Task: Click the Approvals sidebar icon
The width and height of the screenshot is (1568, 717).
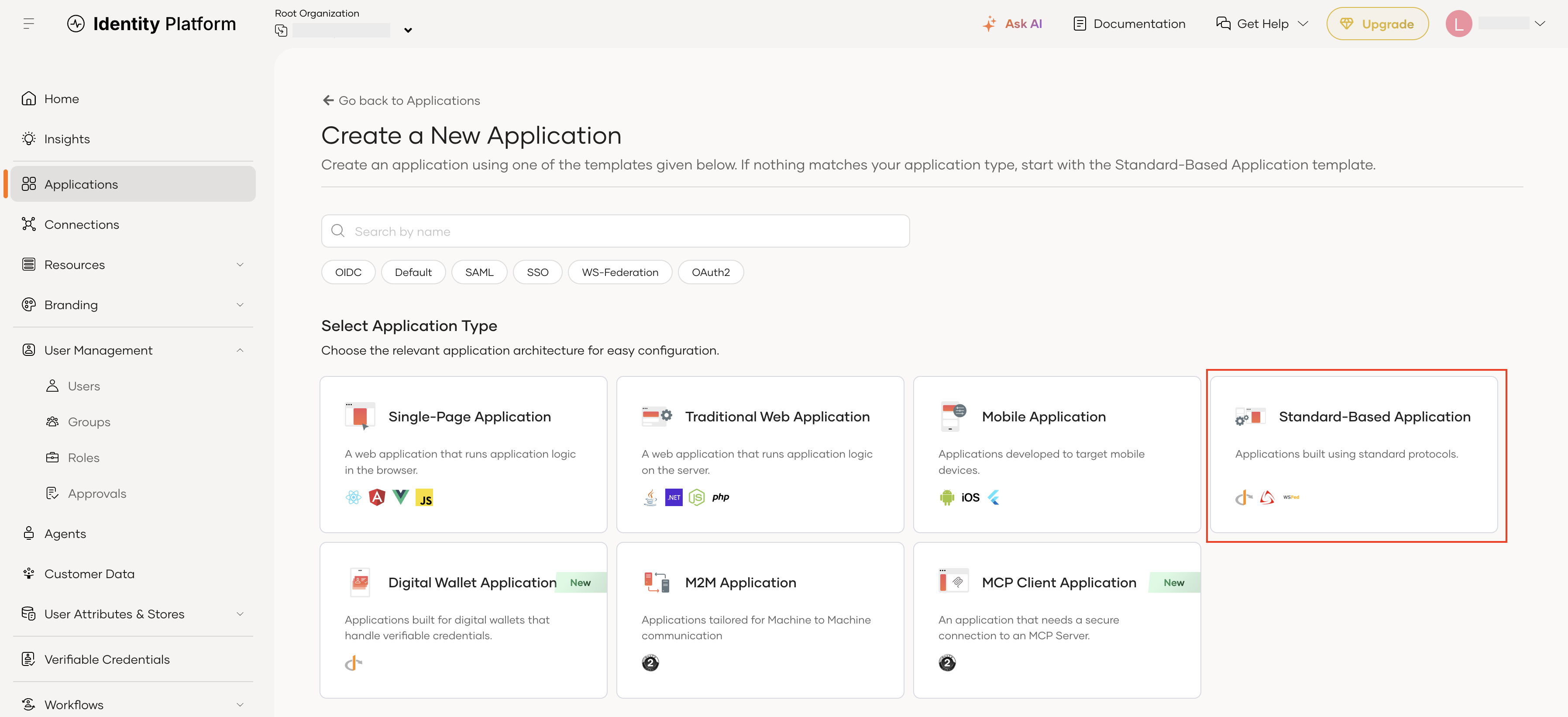Action: [x=52, y=493]
